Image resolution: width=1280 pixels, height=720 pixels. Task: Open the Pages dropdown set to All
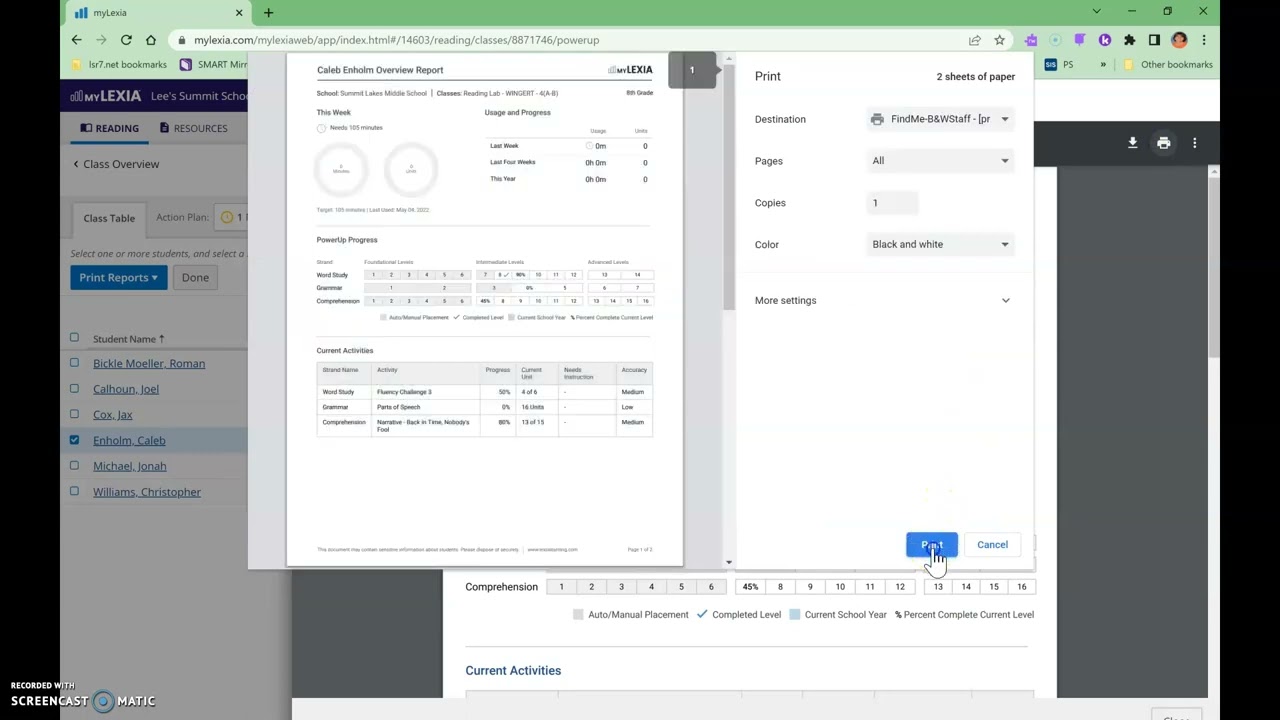coord(940,161)
